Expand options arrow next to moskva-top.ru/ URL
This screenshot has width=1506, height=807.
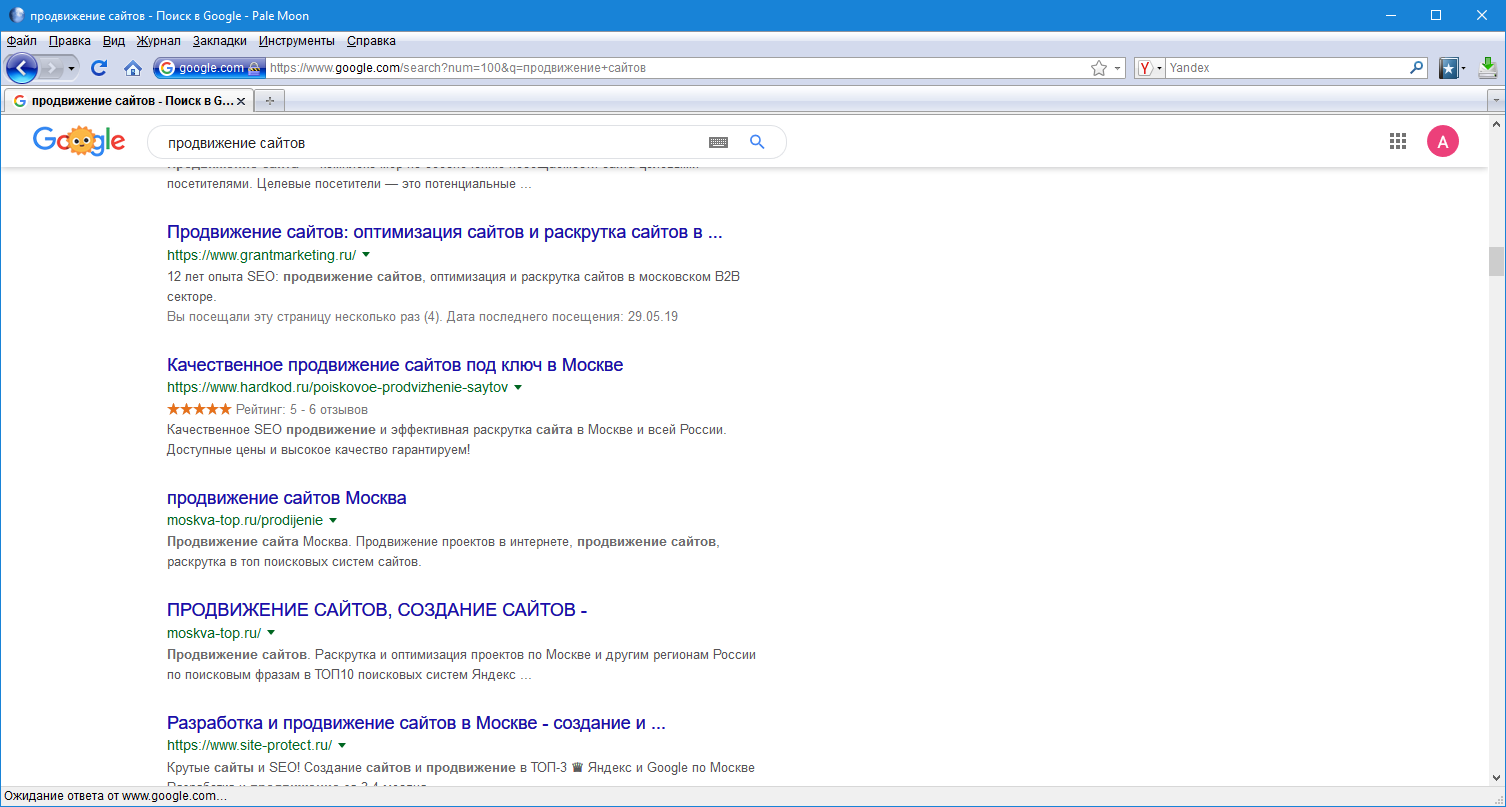coord(271,633)
